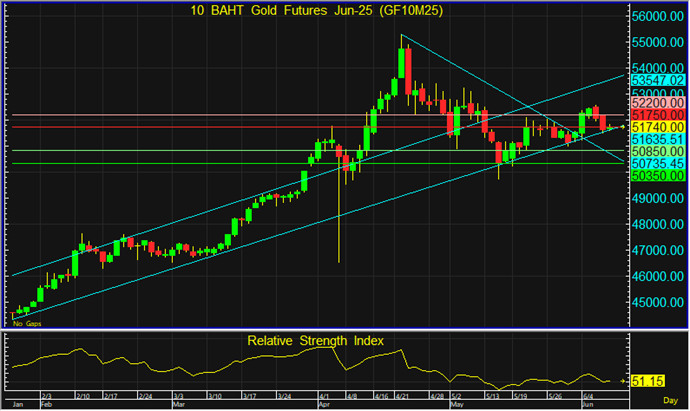Select the 4/21 date marker

402,396
